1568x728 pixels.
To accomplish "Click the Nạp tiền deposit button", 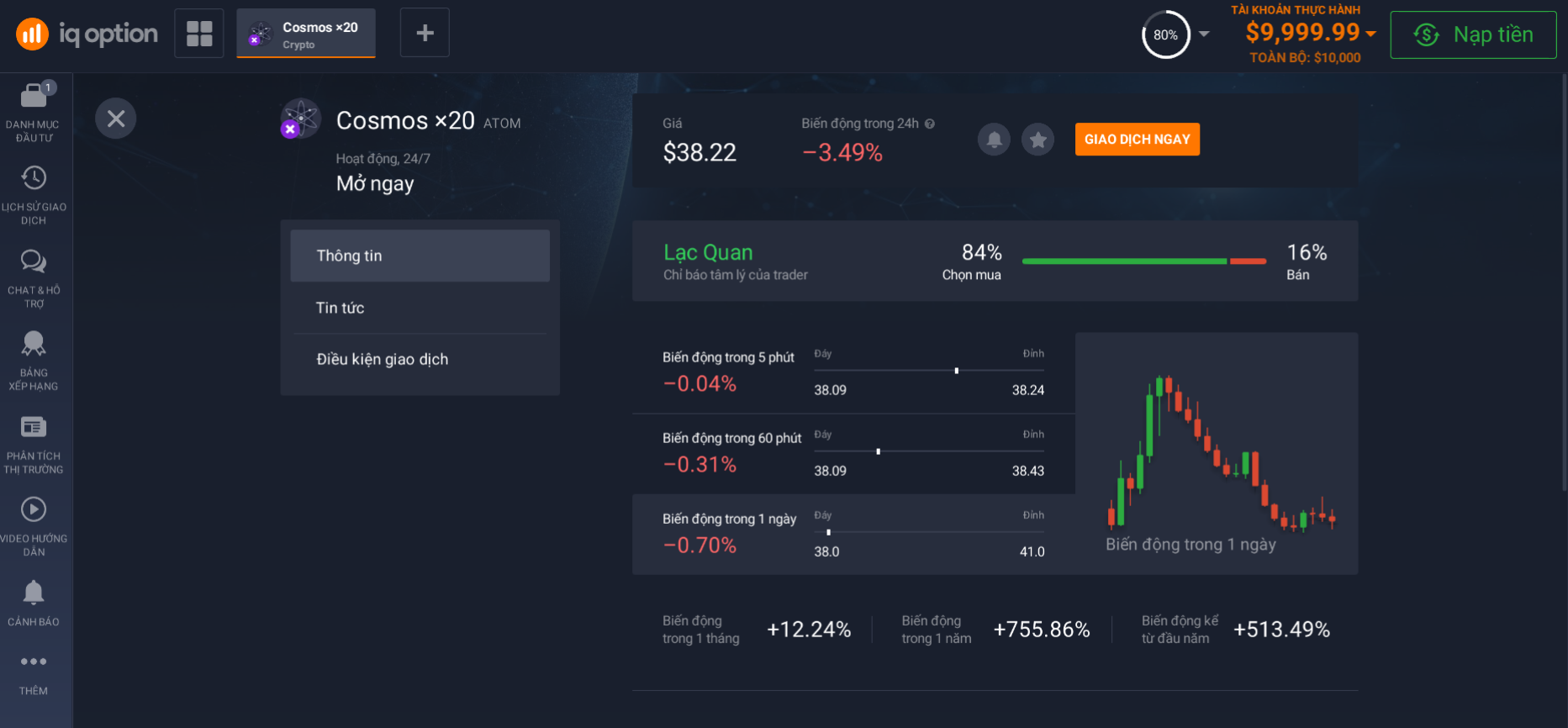I will click(x=1473, y=34).
